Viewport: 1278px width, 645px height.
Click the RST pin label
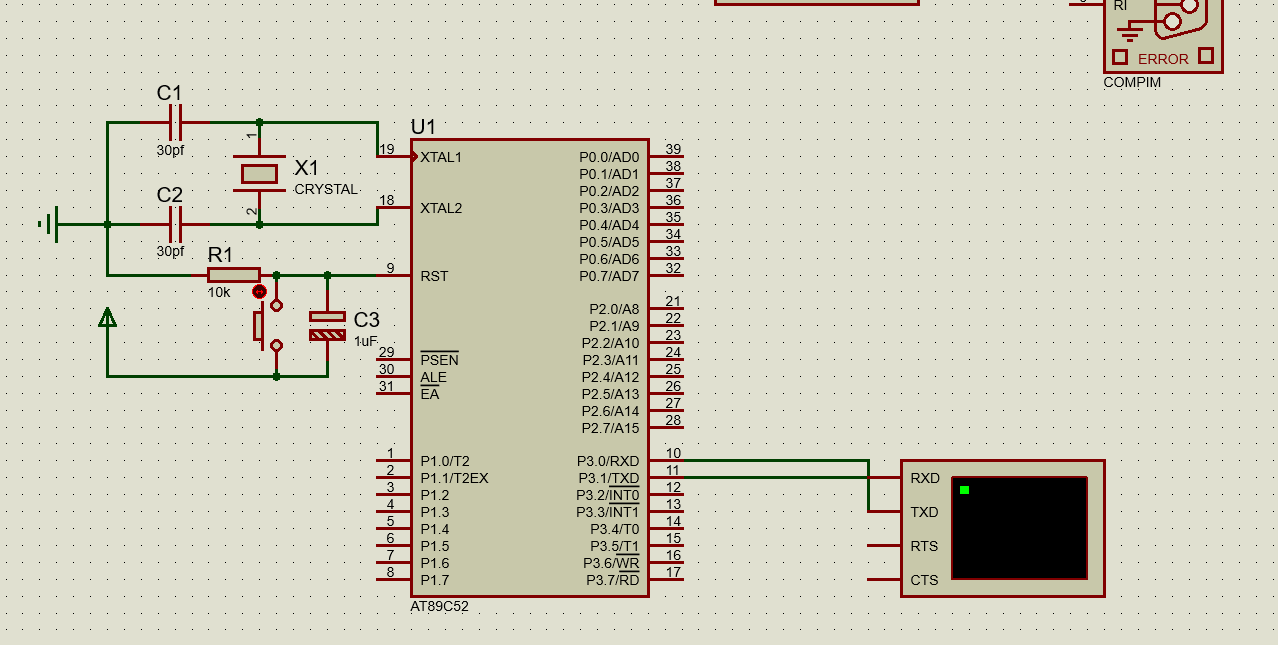click(x=434, y=276)
